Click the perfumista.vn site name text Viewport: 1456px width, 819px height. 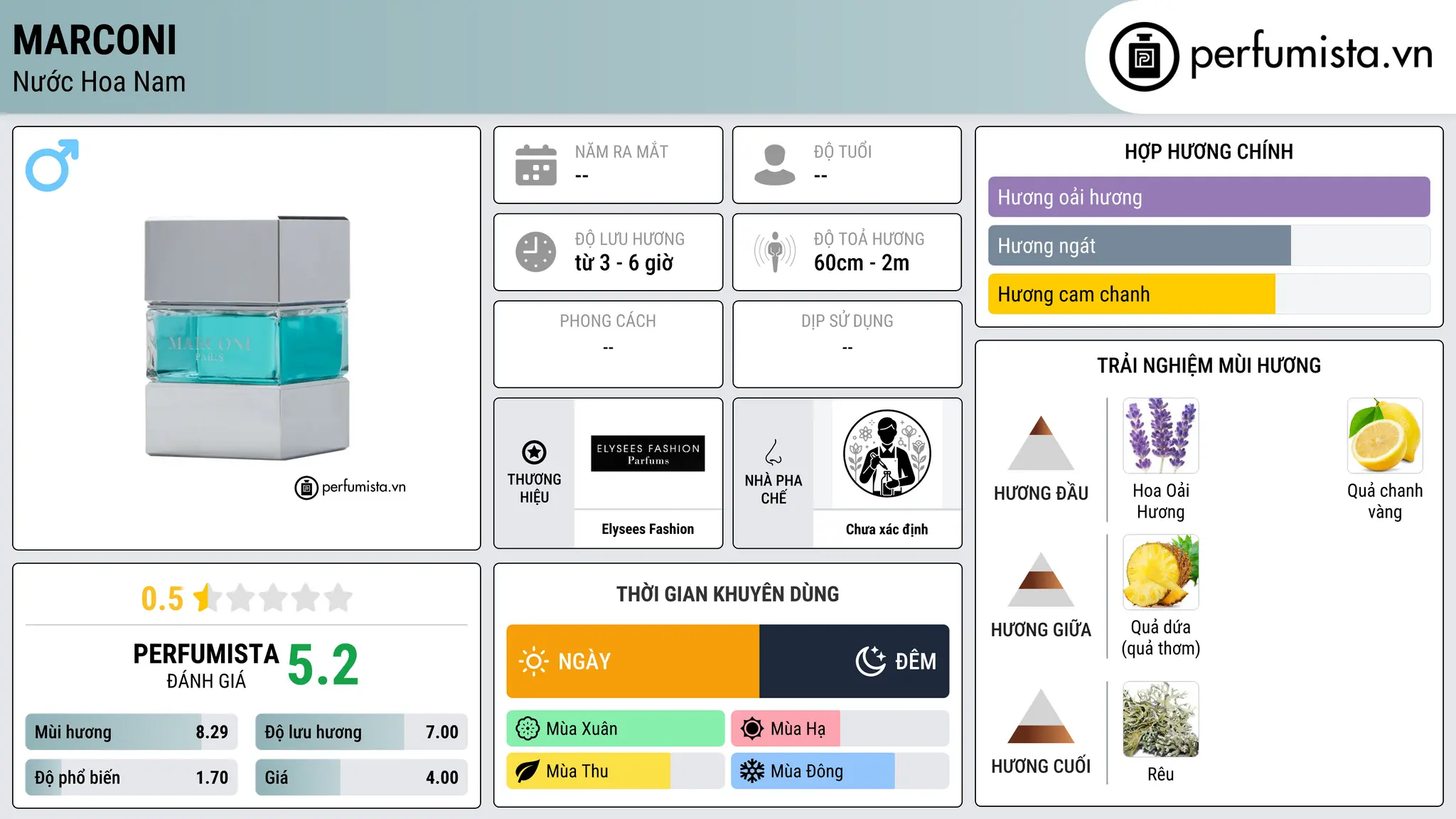1311,55
